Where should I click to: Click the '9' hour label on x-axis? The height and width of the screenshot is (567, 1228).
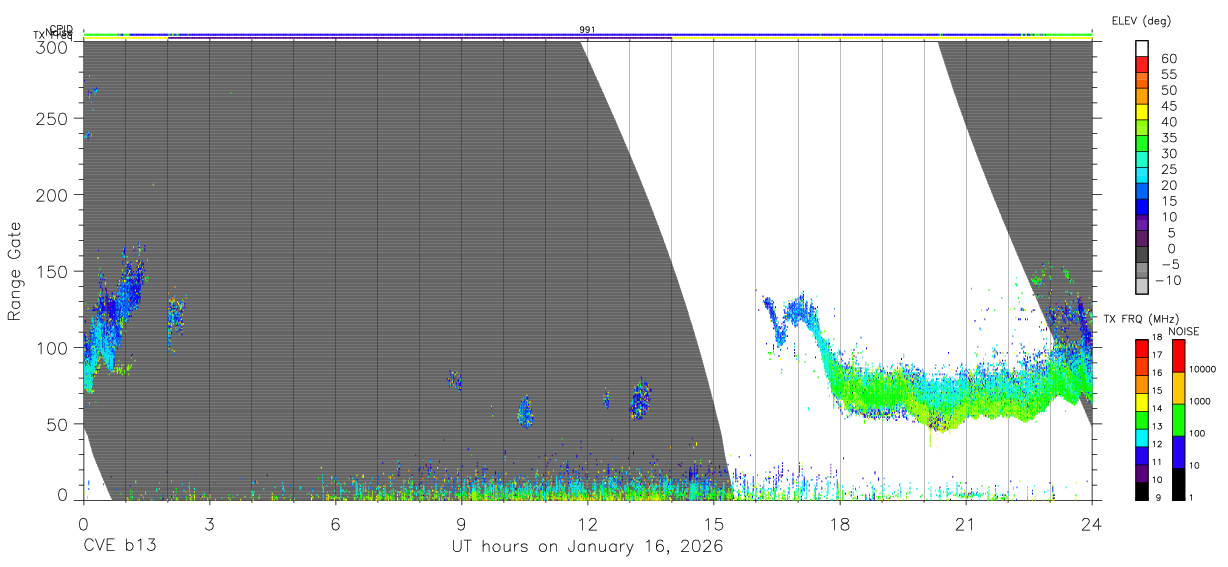(461, 523)
